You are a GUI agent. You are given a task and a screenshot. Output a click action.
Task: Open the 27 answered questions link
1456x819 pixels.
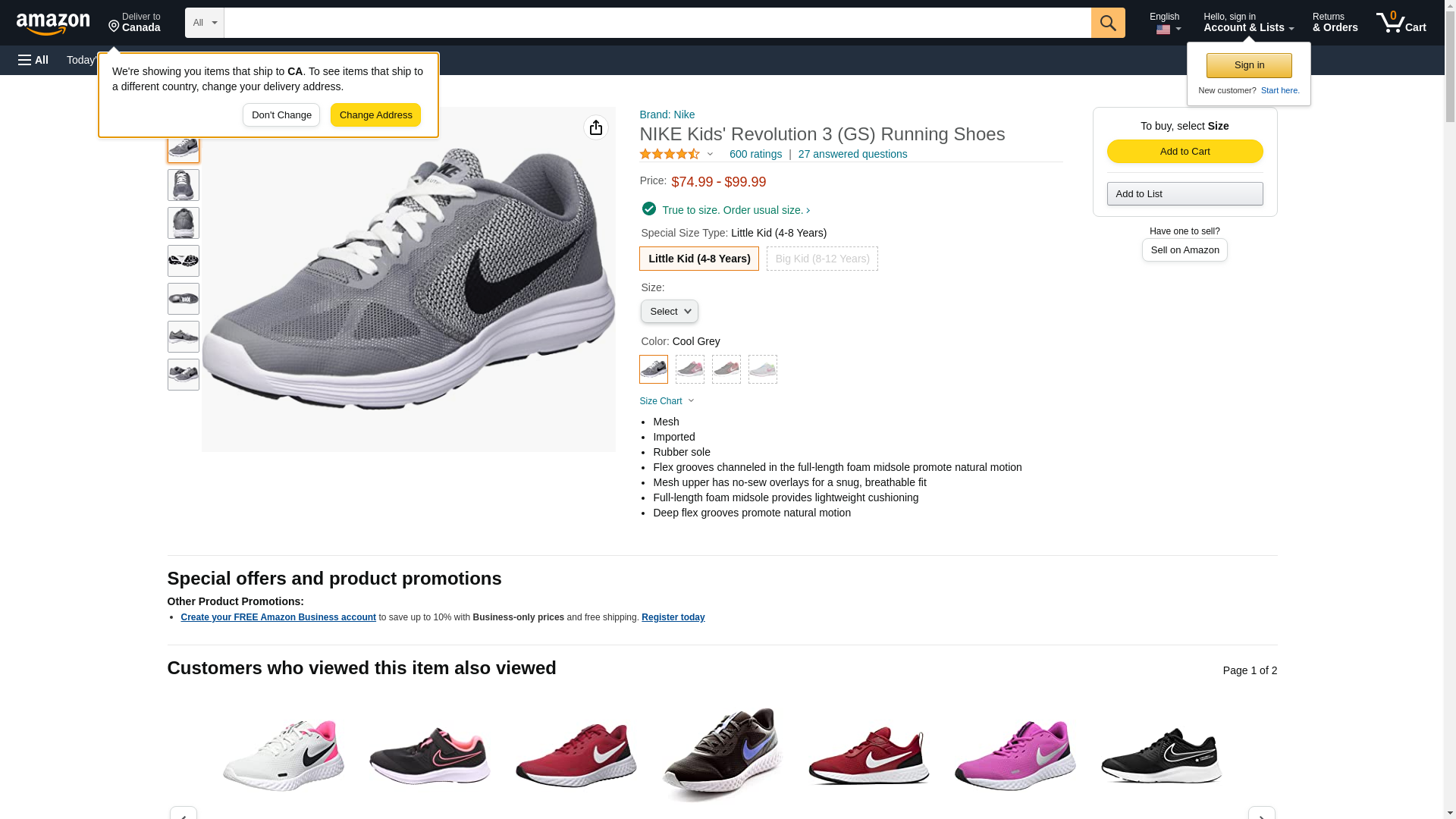pyautogui.click(x=852, y=154)
